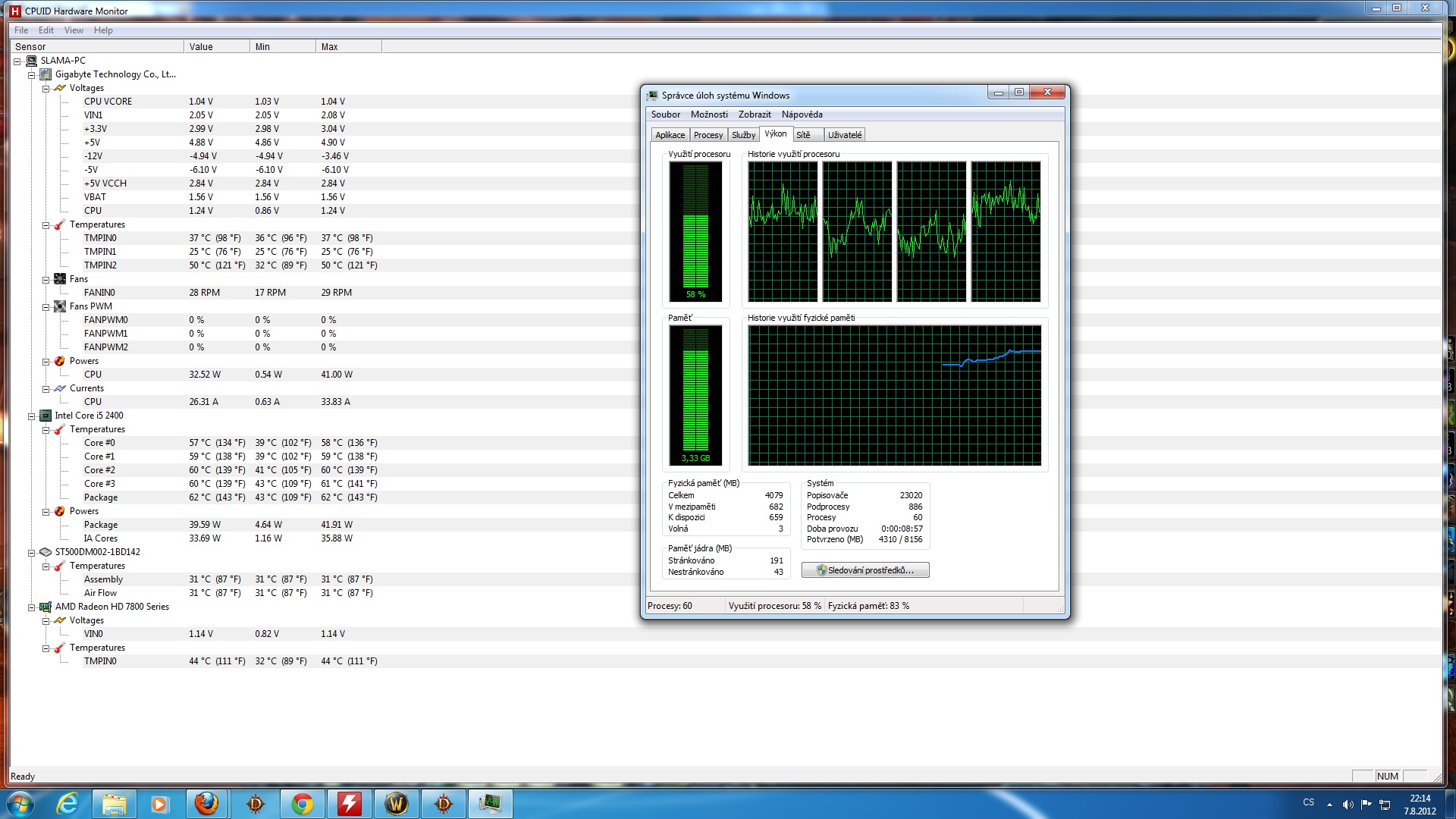
Task: Click the Intel Core i5 Powers flame icon
Action: pos(60,511)
